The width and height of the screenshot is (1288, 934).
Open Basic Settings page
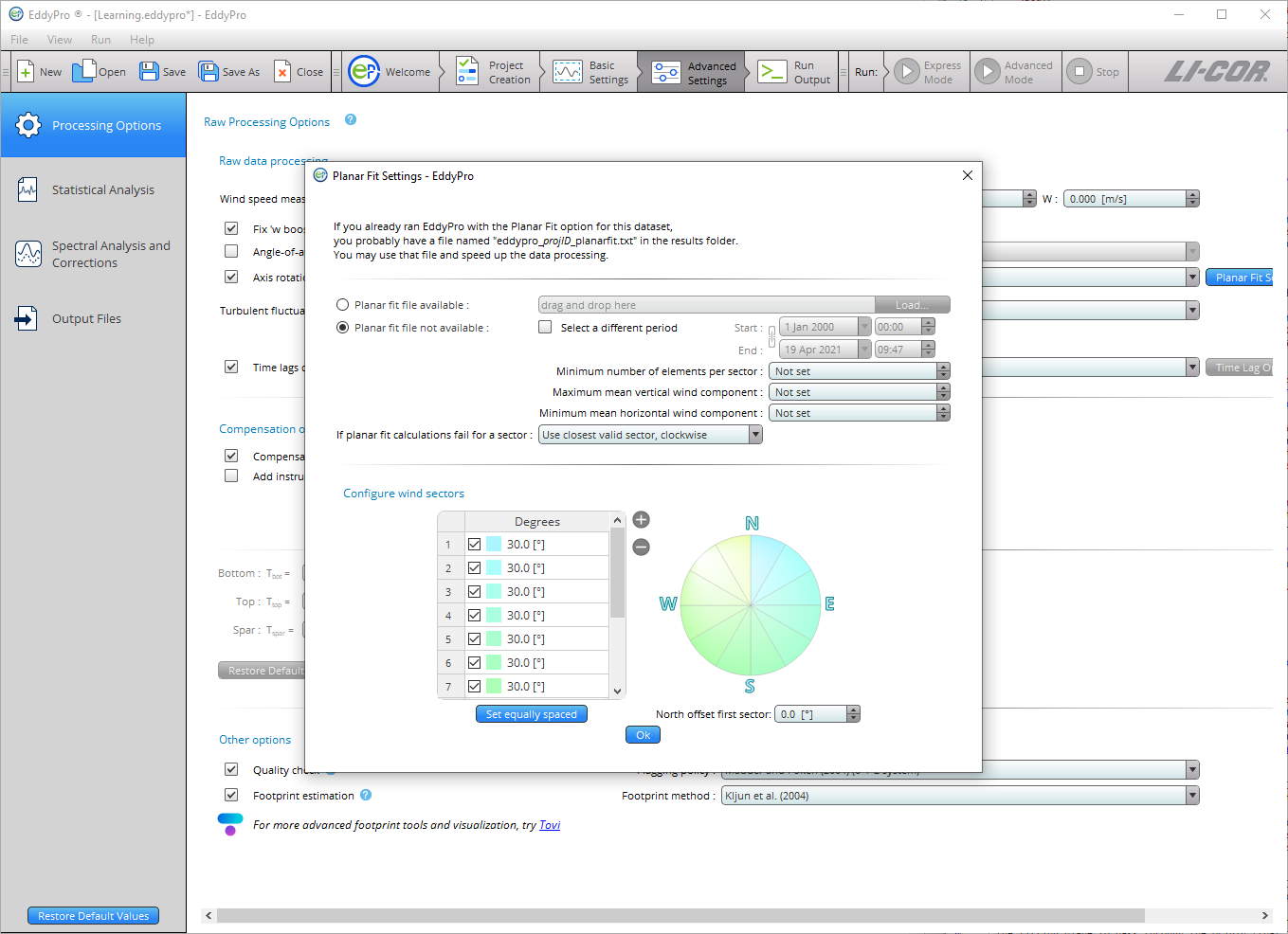coord(568,72)
